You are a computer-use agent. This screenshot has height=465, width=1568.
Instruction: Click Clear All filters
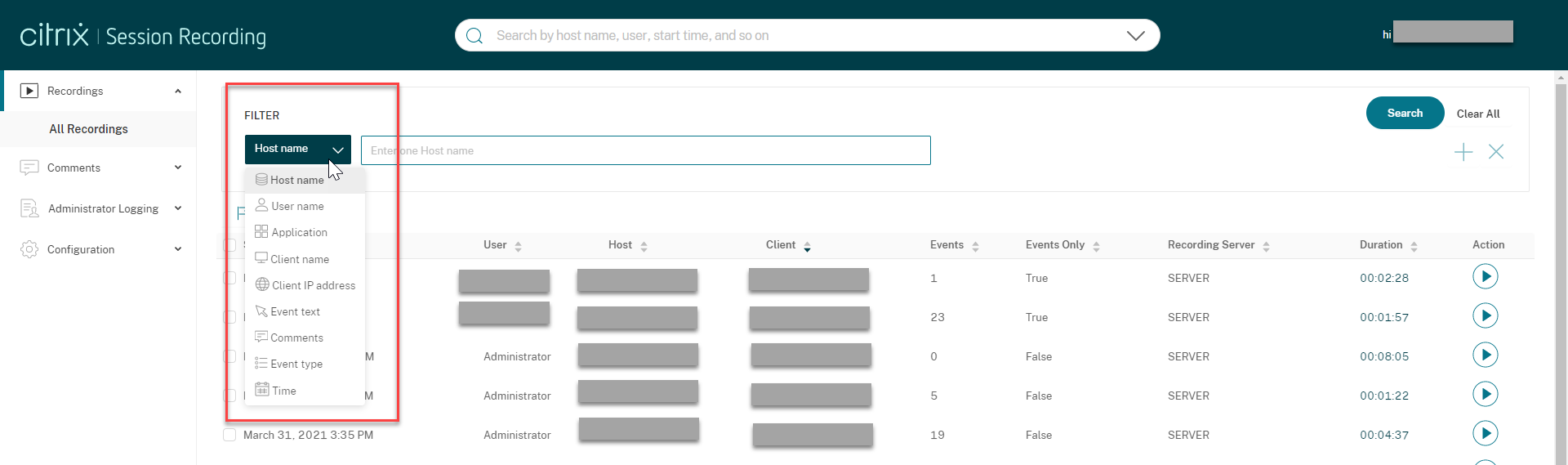[x=1477, y=114]
